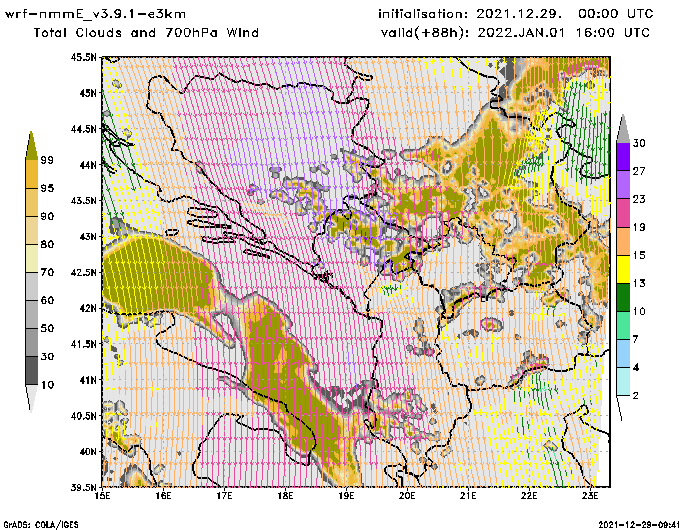
Task: Click the dark green 10-13 wind swatch
Action: [623, 297]
